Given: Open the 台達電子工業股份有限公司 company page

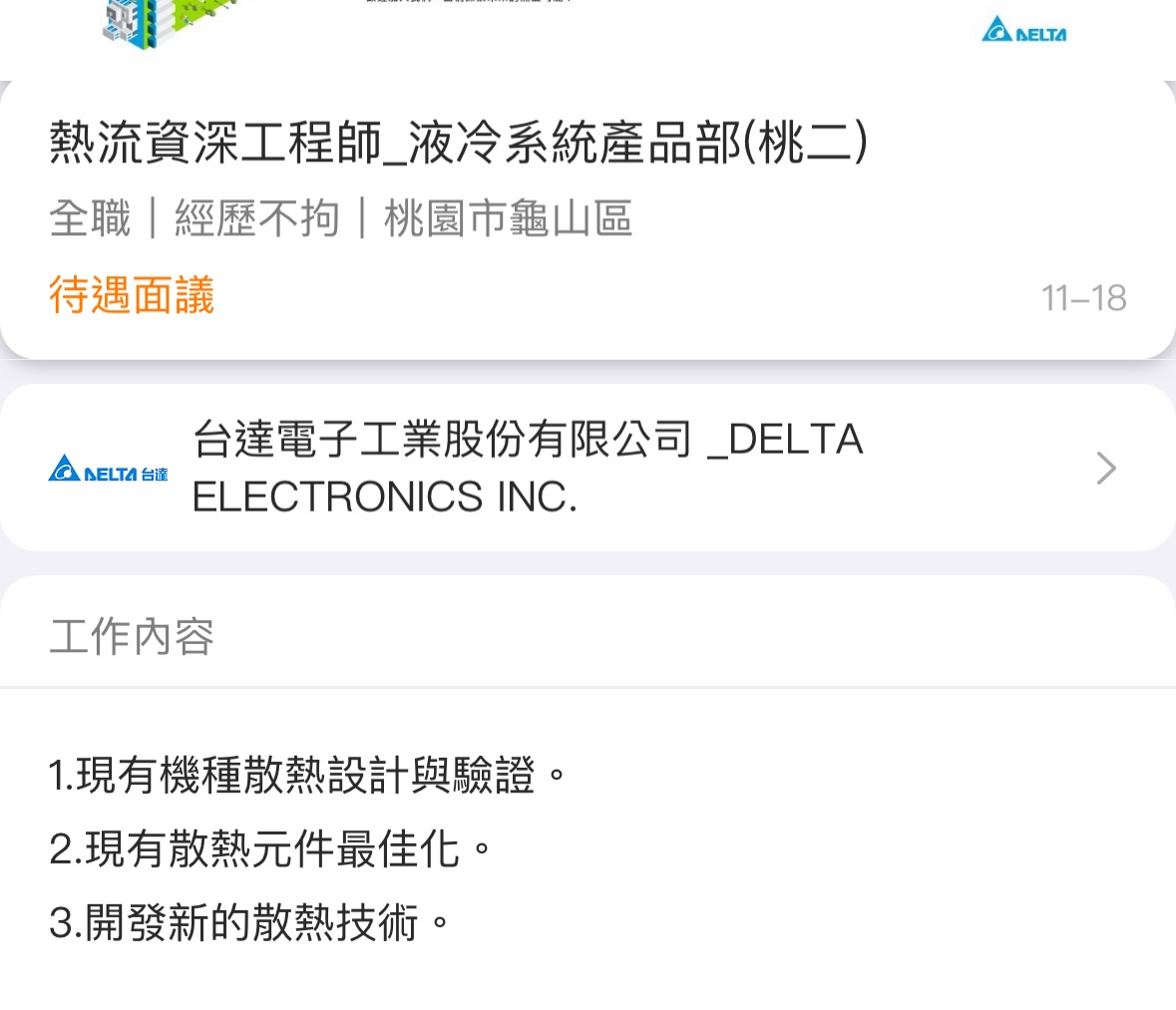Looking at the screenshot, I should click(442, 439).
